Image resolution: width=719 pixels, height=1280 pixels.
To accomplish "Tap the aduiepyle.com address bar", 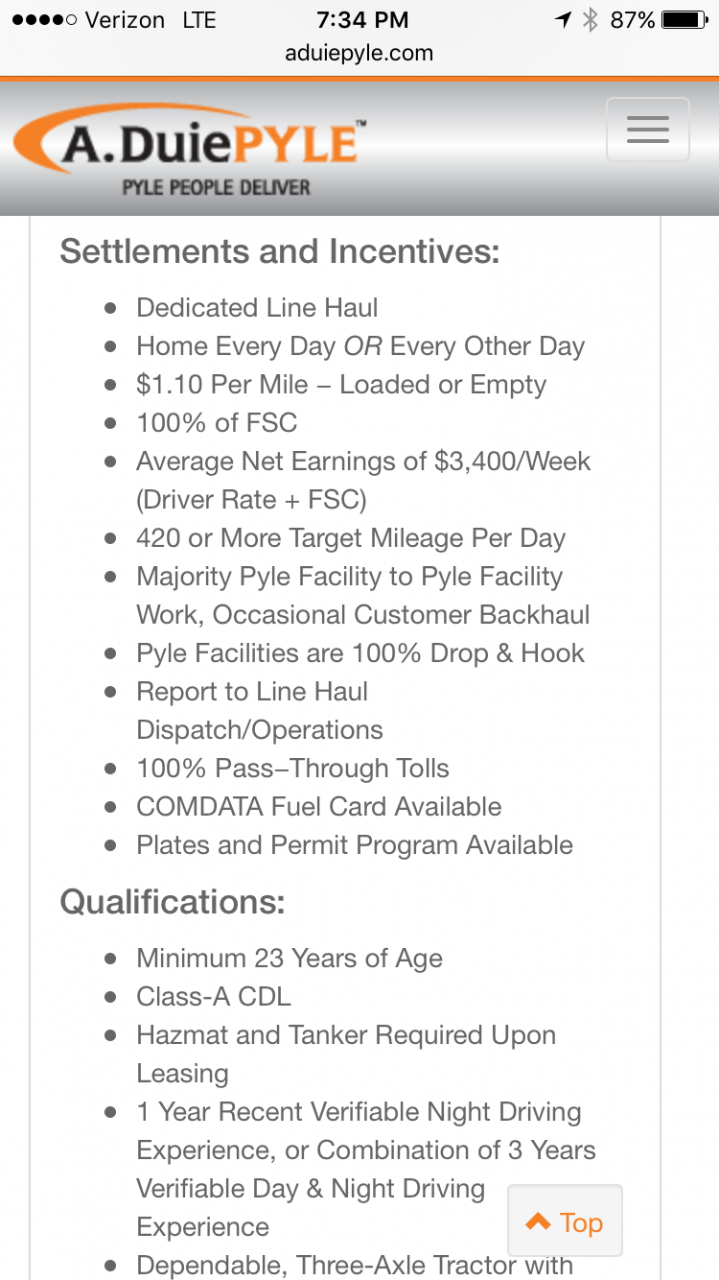I will [359, 53].
